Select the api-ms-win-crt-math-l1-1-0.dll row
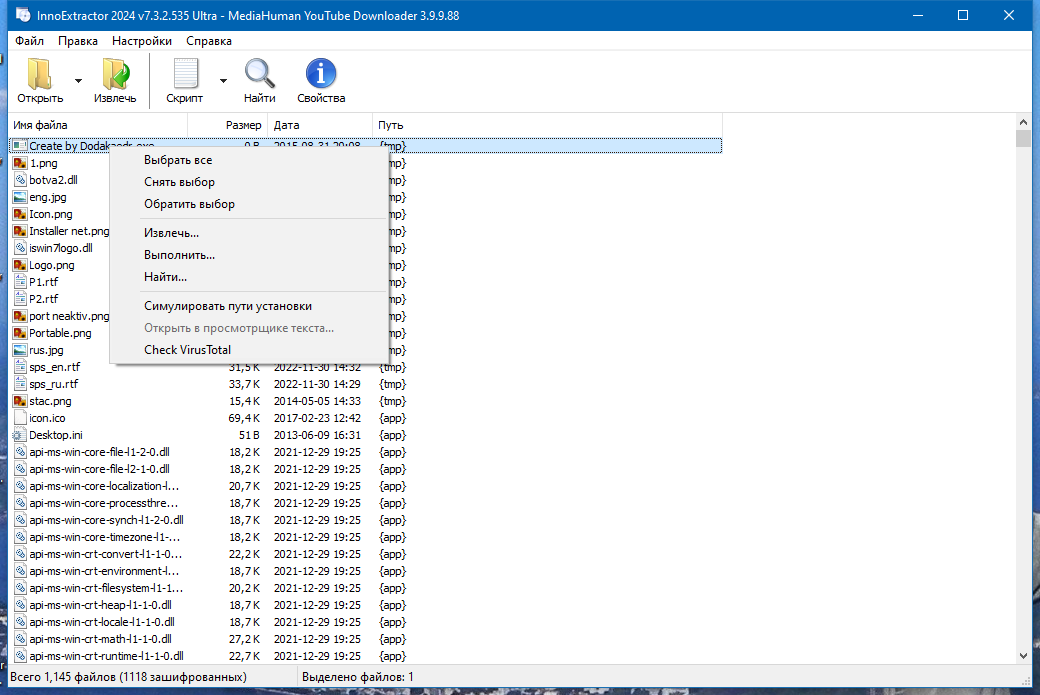This screenshot has width=1040, height=695. click(x=365, y=639)
